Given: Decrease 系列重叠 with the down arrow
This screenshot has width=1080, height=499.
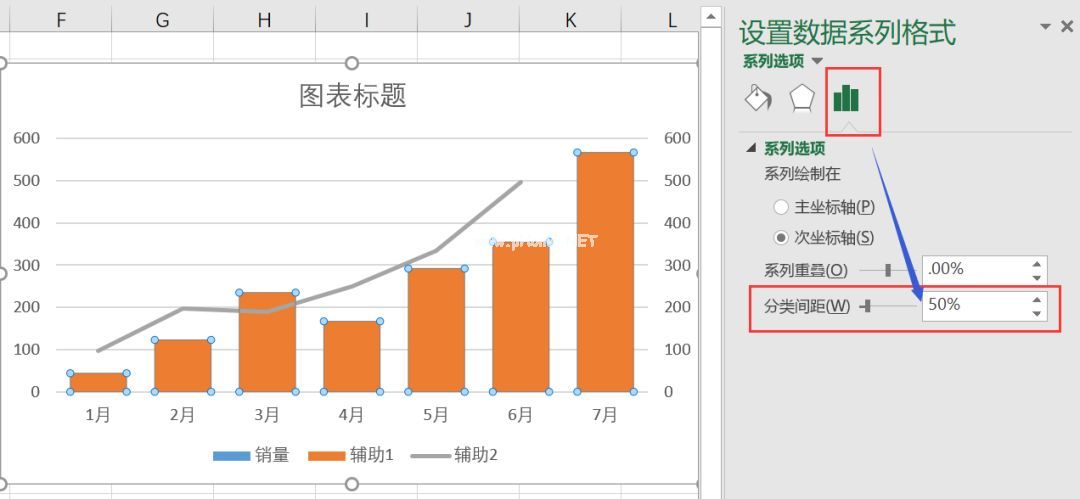Looking at the screenshot, I should [1037, 277].
